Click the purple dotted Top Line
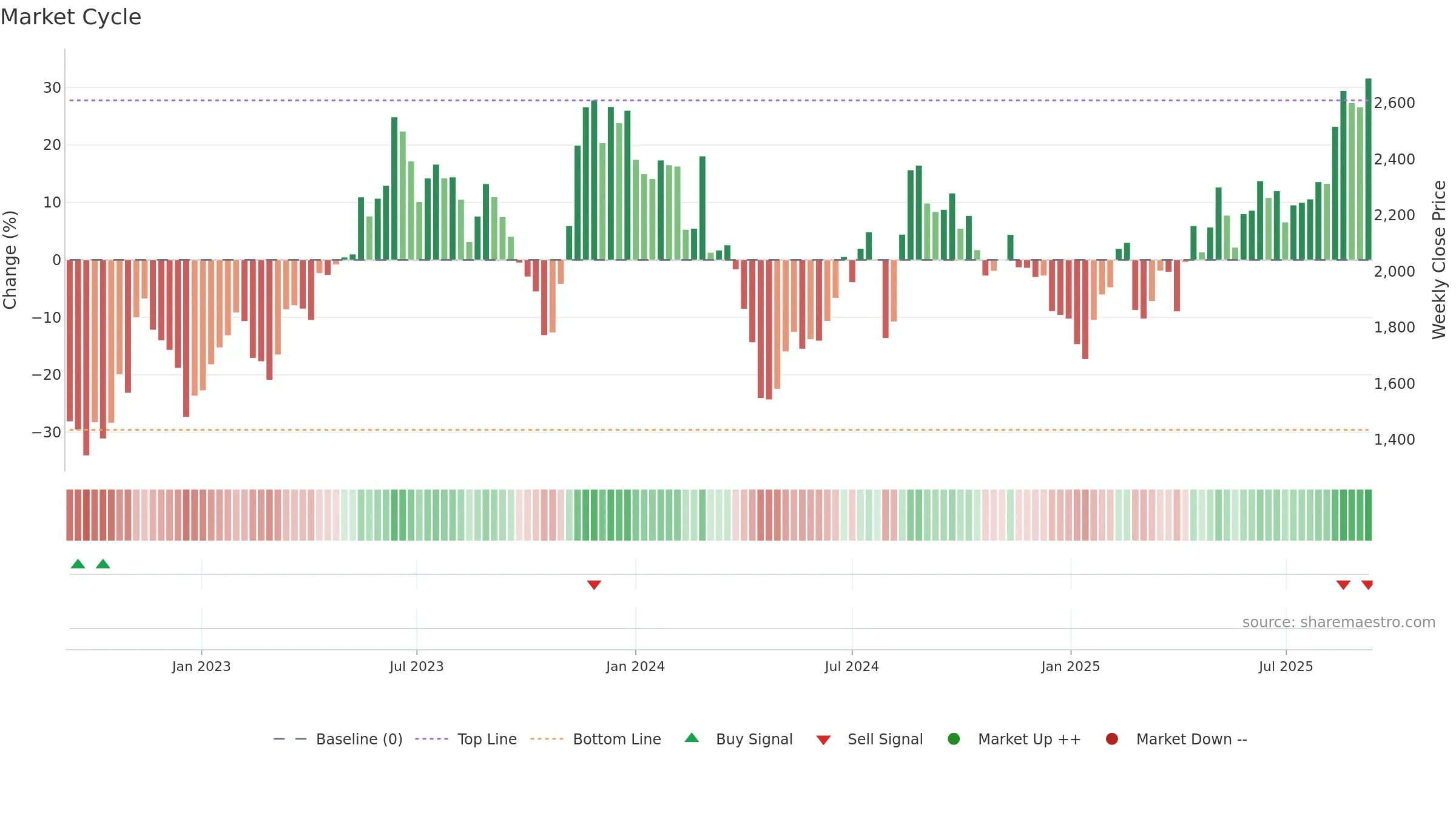1456x819 pixels. click(719, 100)
